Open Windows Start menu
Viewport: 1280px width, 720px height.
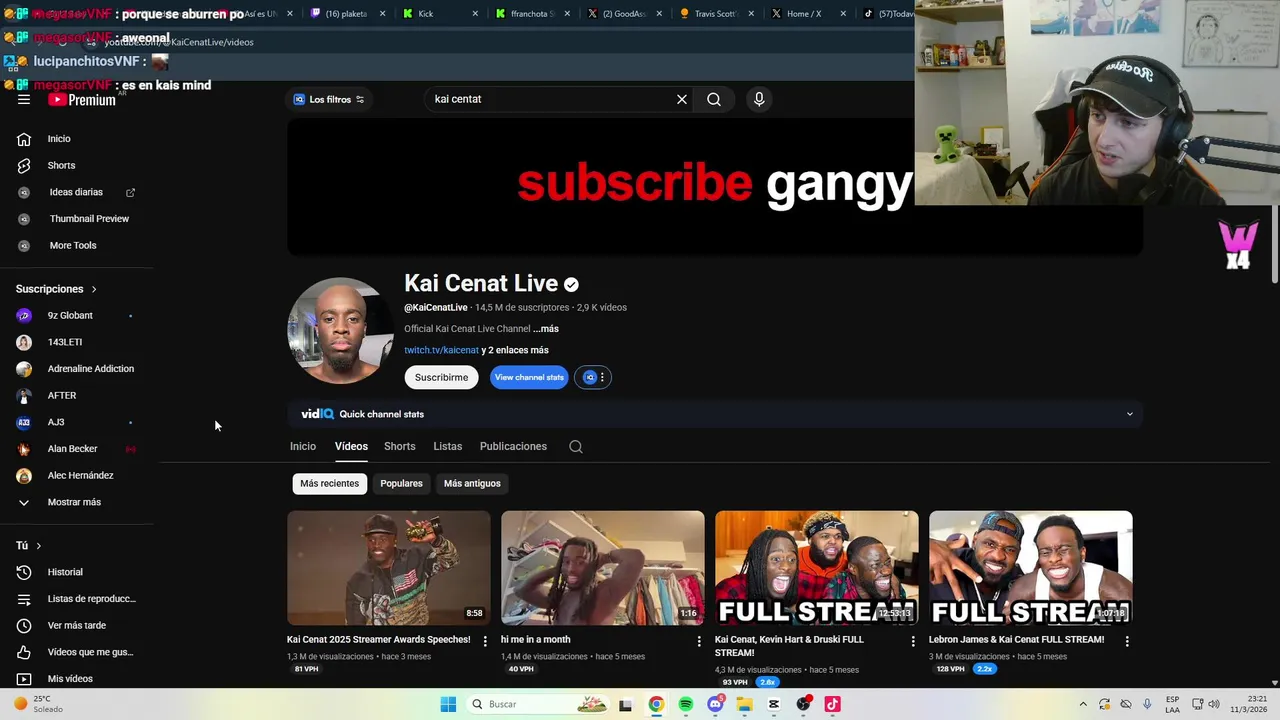click(x=448, y=704)
